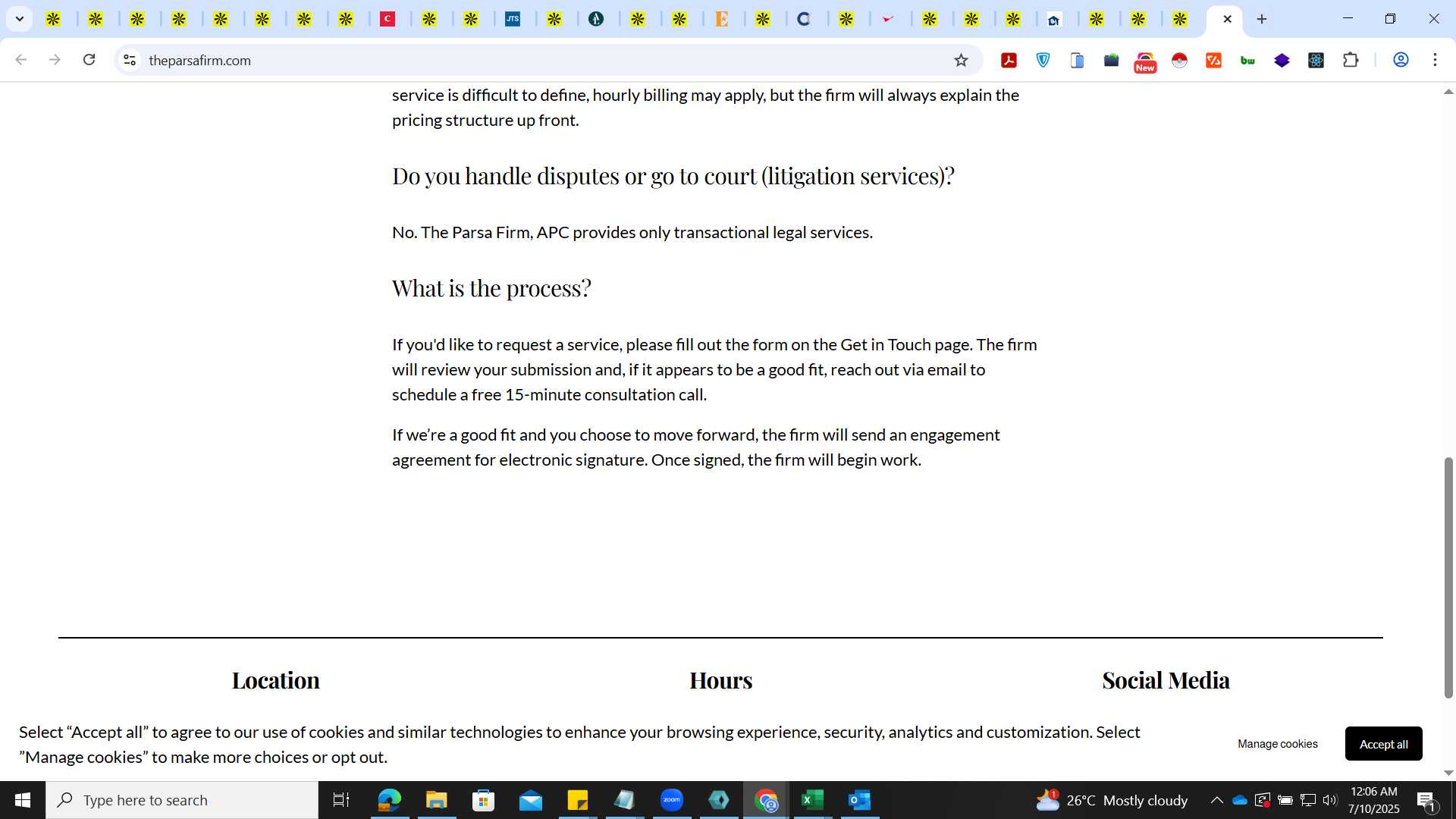The height and width of the screenshot is (819, 1456).
Task: Open the React Developer Tools extension
Action: point(1316,60)
